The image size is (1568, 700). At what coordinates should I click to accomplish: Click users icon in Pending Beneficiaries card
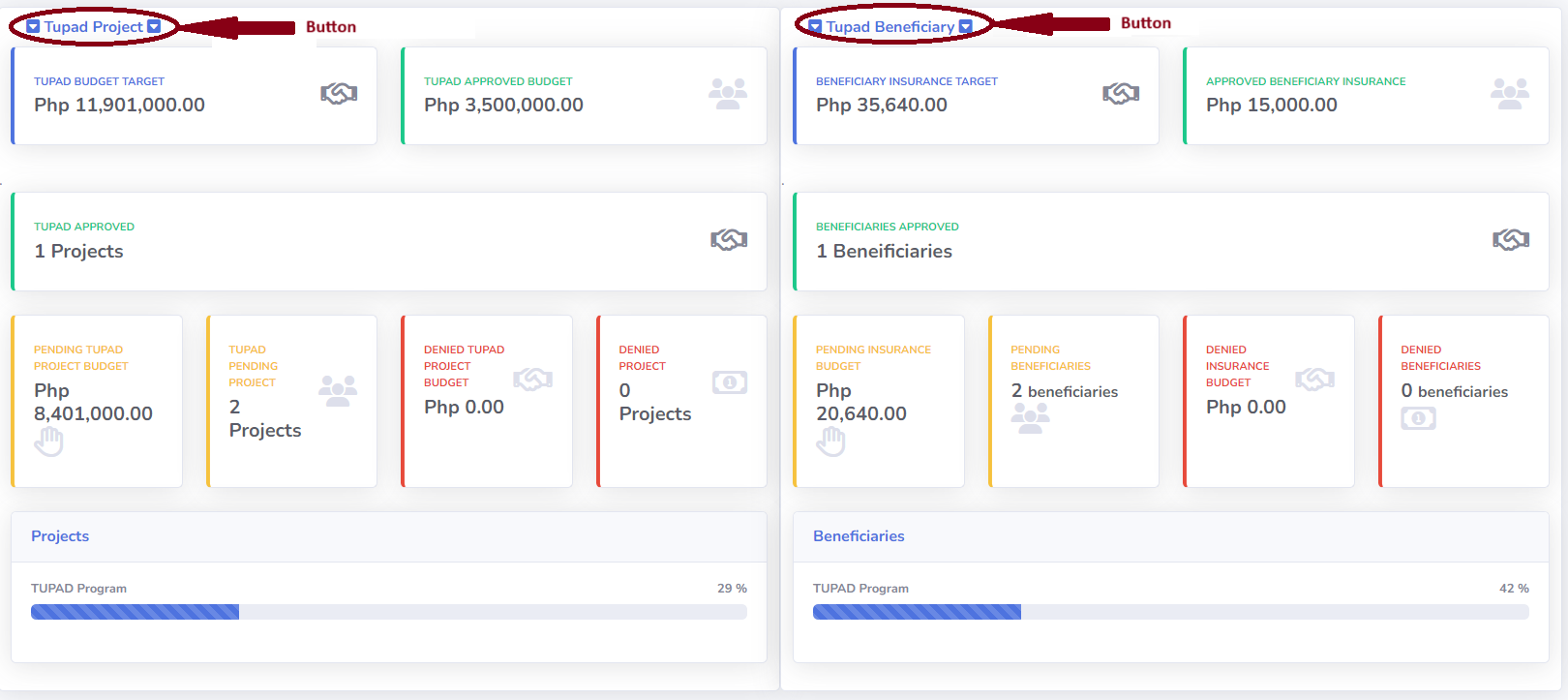pos(1031,418)
